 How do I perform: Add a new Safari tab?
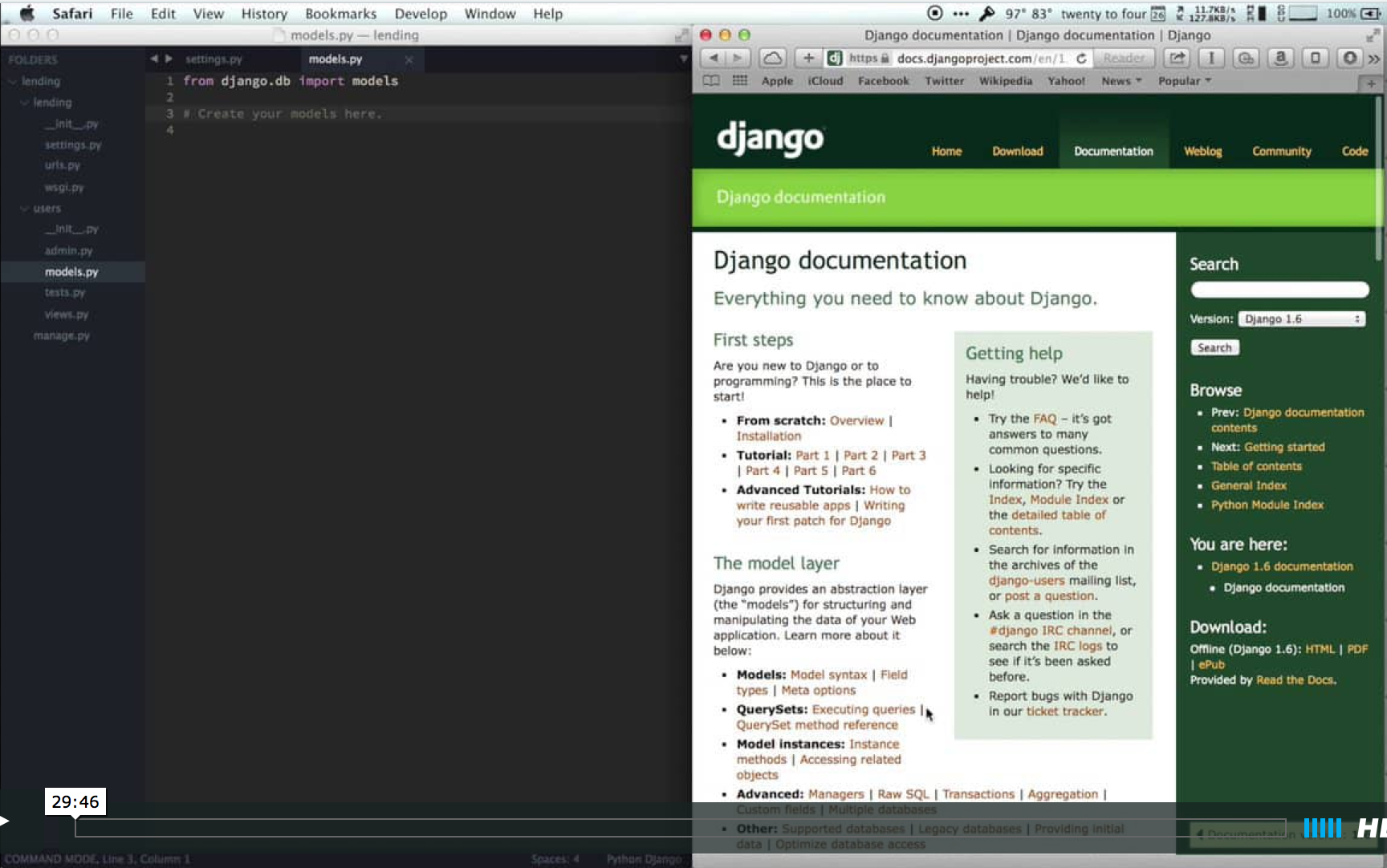point(1370,83)
